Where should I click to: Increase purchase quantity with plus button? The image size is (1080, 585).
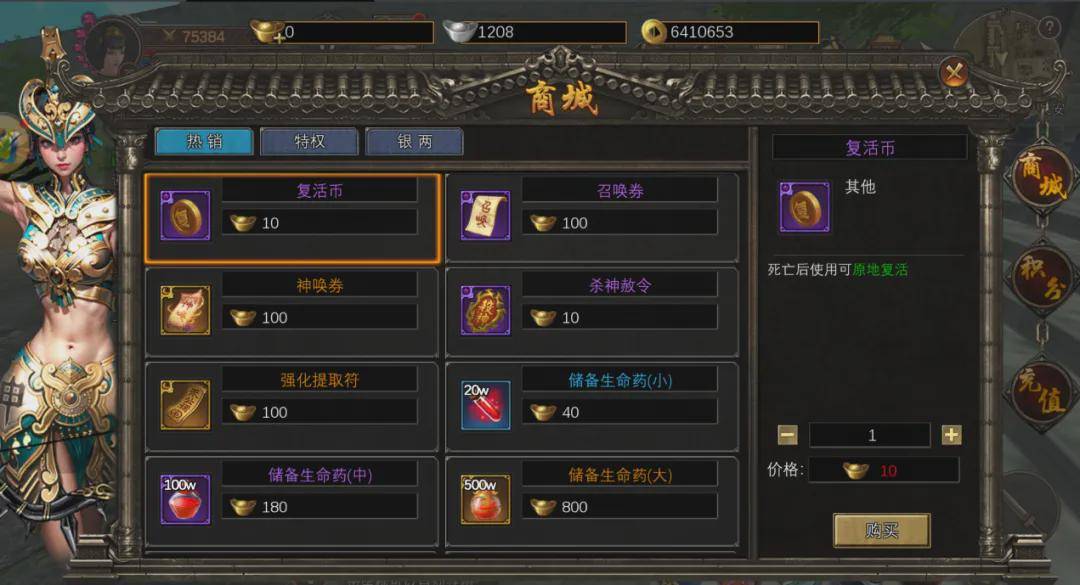pyautogui.click(x=951, y=435)
